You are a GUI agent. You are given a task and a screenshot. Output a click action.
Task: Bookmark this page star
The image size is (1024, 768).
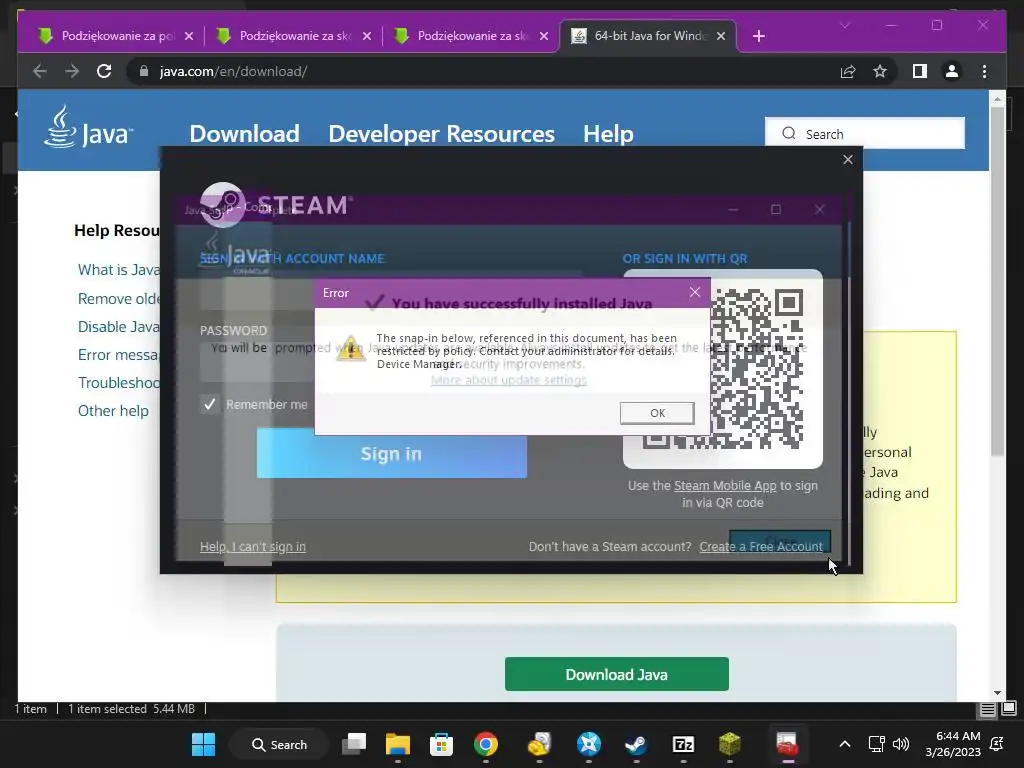click(x=880, y=71)
